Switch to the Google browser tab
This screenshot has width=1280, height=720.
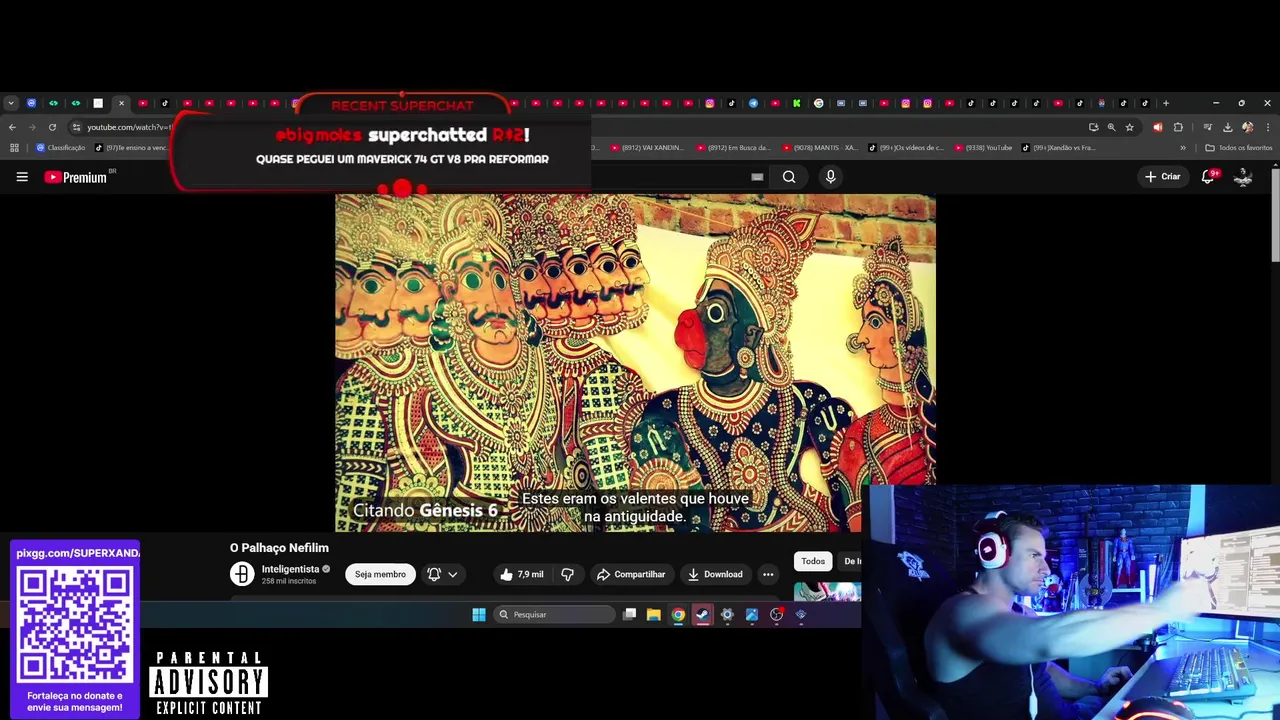click(x=818, y=103)
